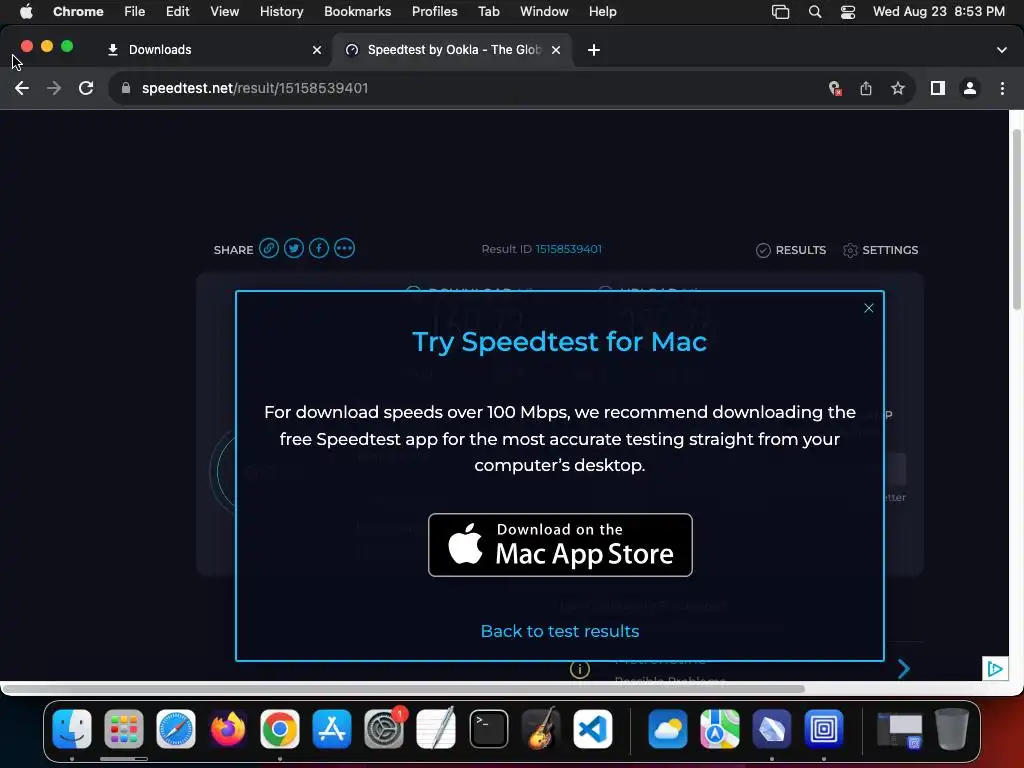Open Finder from the dock
The image size is (1024, 768).
(x=72, y=729)
